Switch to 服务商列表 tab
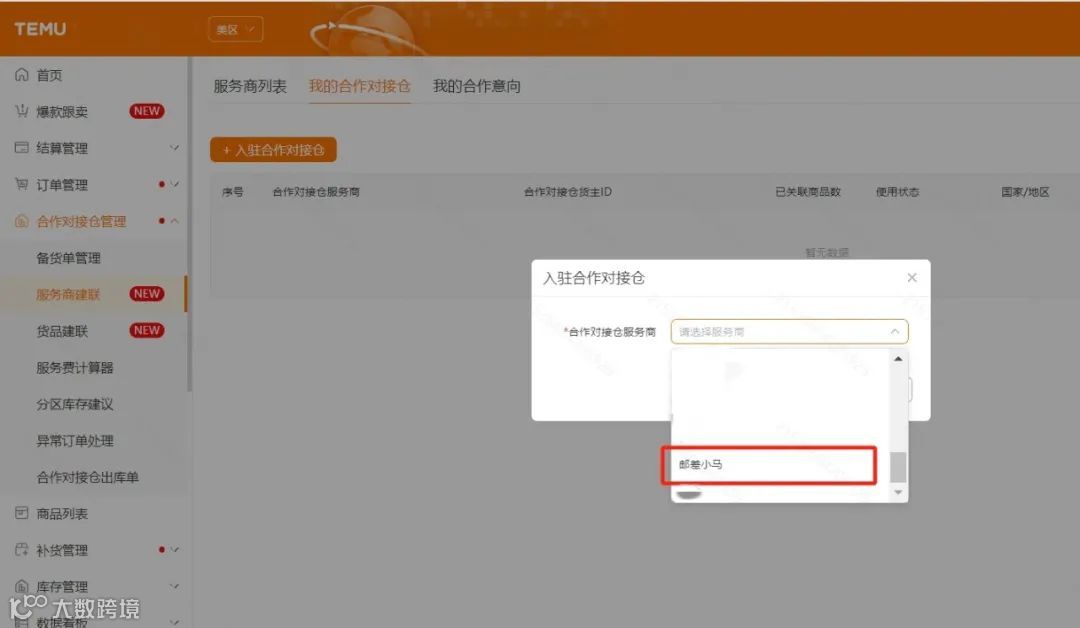Viewport: 1080px width, 628px height. point(249,86)
